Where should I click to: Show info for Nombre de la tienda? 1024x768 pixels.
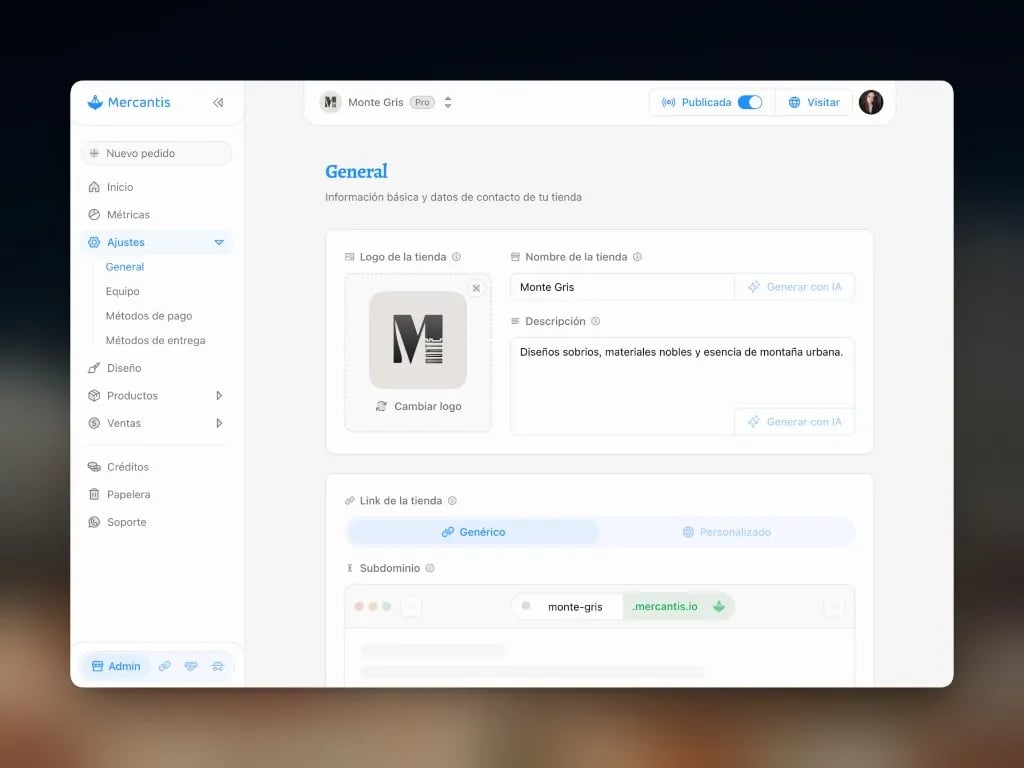tap(637, 257)
